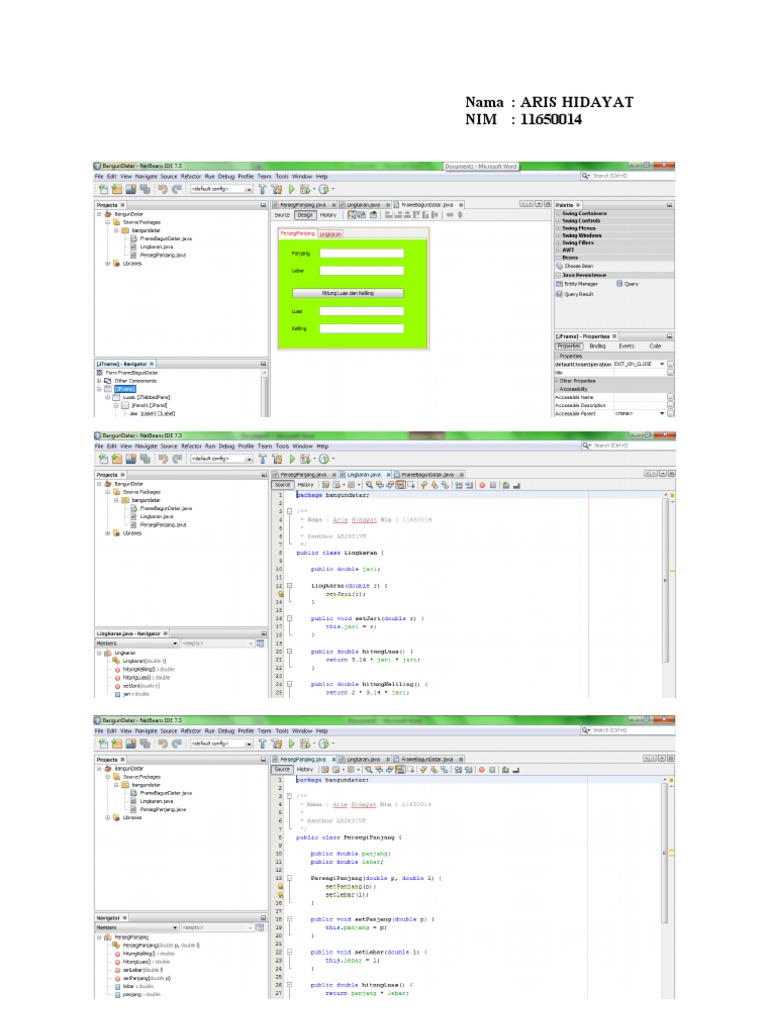
Task: Click Choose Bean in Palette panel
Action: (578, 266)
